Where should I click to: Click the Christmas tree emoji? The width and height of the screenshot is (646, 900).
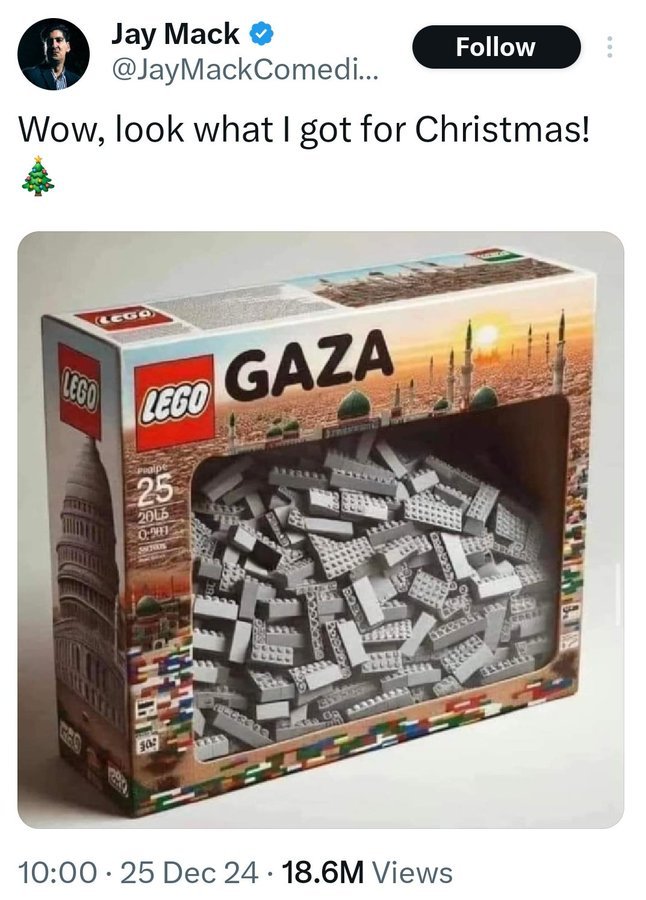(x=38, y=176)
